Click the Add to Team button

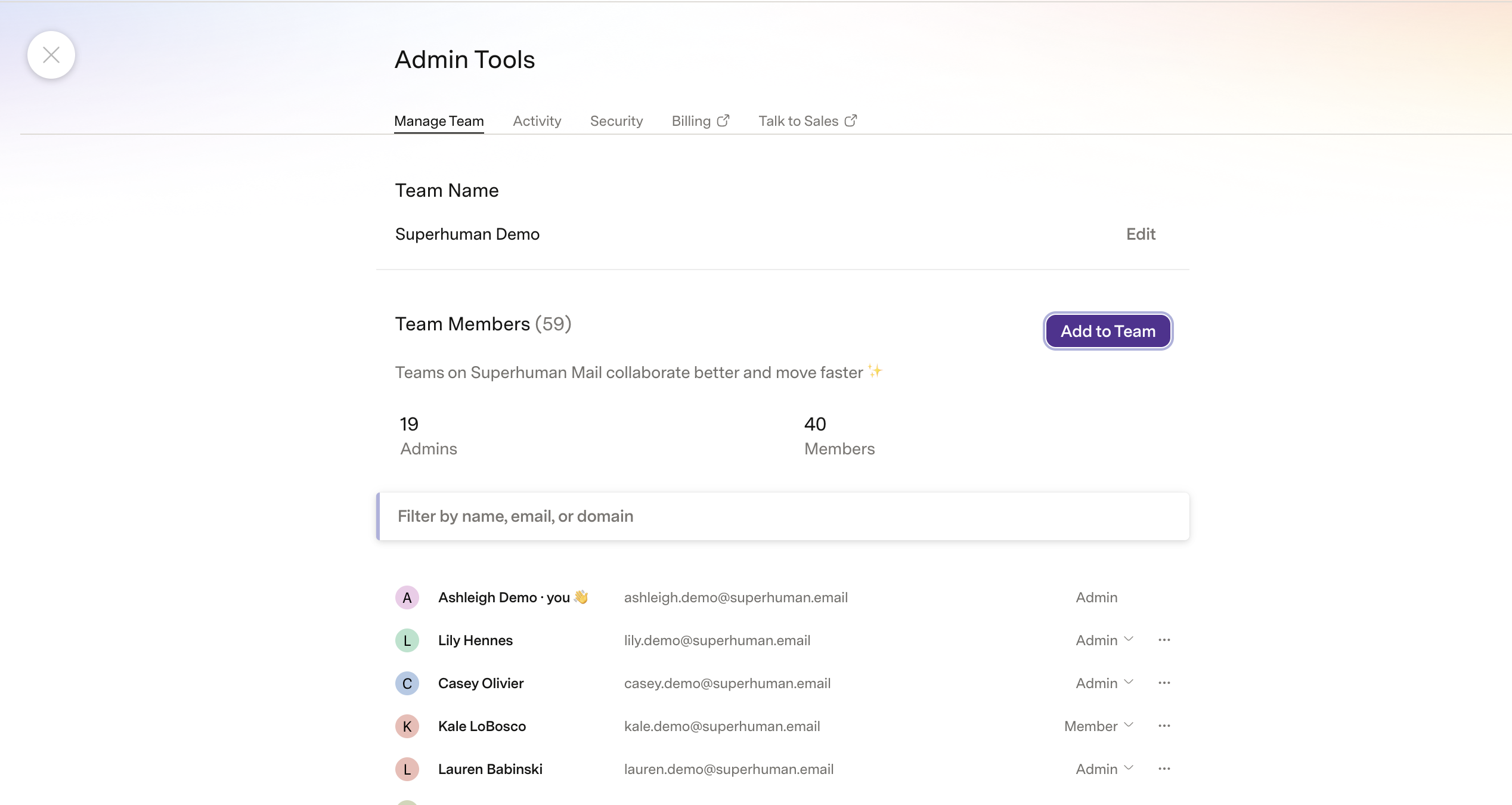tap(1108, 331)
